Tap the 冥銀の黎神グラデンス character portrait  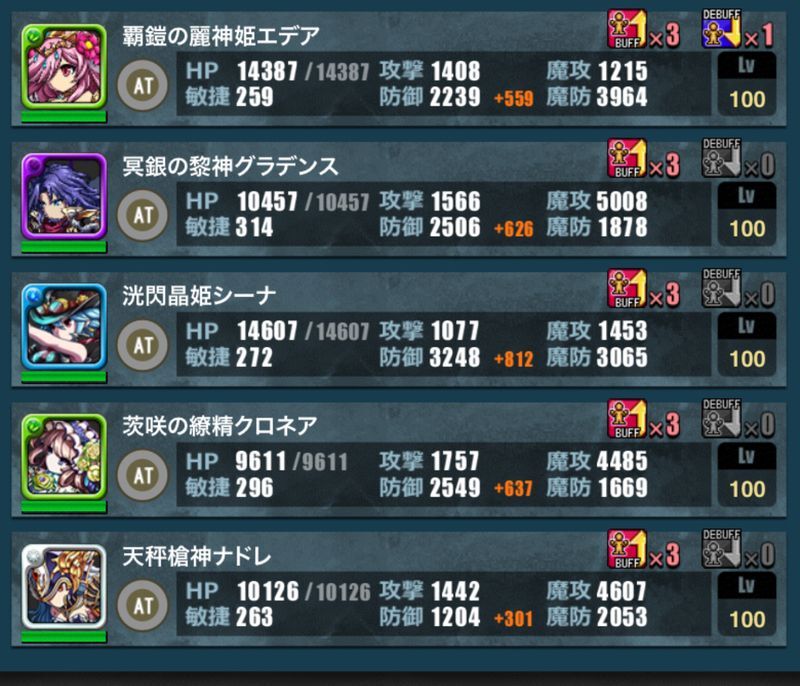pos(64,196)
